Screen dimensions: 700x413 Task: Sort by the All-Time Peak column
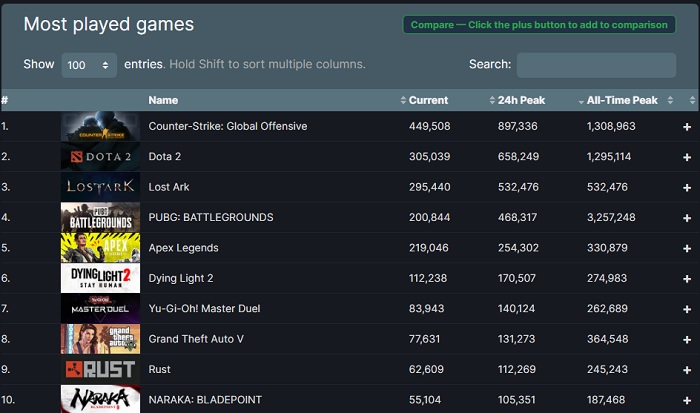point(621,100)
